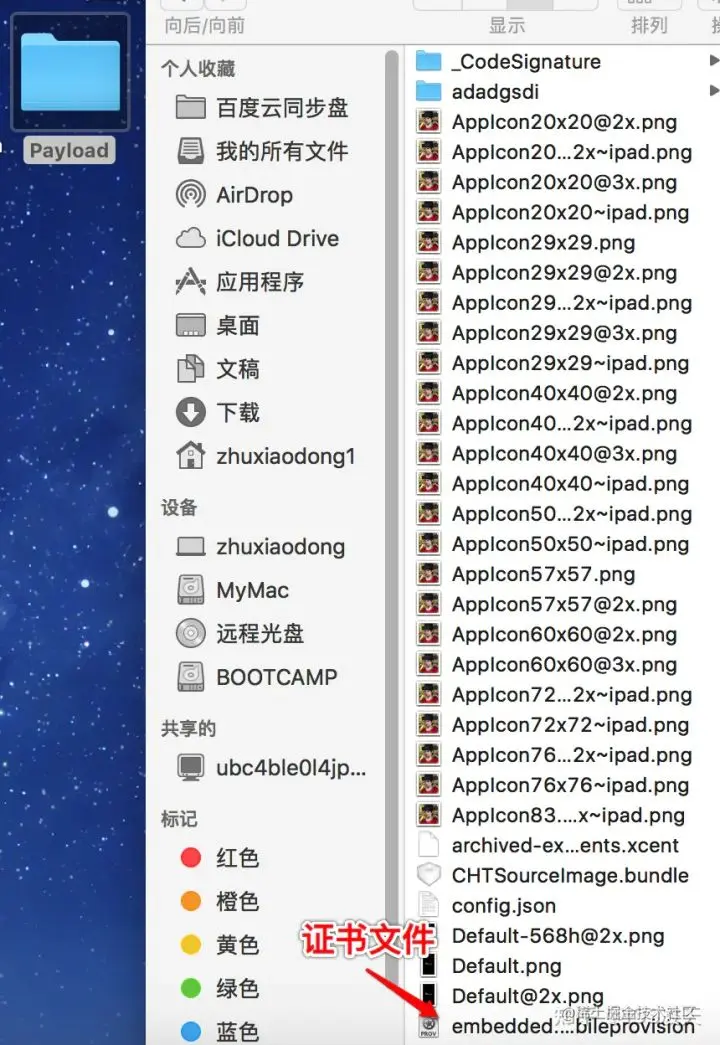Expand the adadgsdi folder arrow
This screenshot has height=1045, width=720.
coord(714,91)
